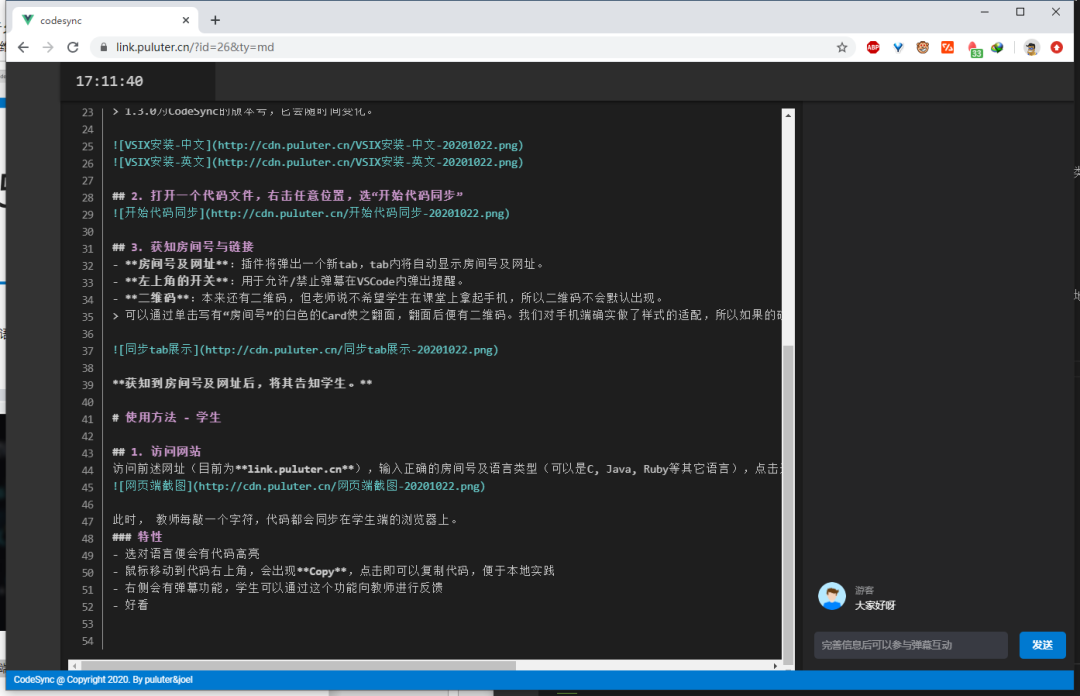Close the codesync tab

186,21
